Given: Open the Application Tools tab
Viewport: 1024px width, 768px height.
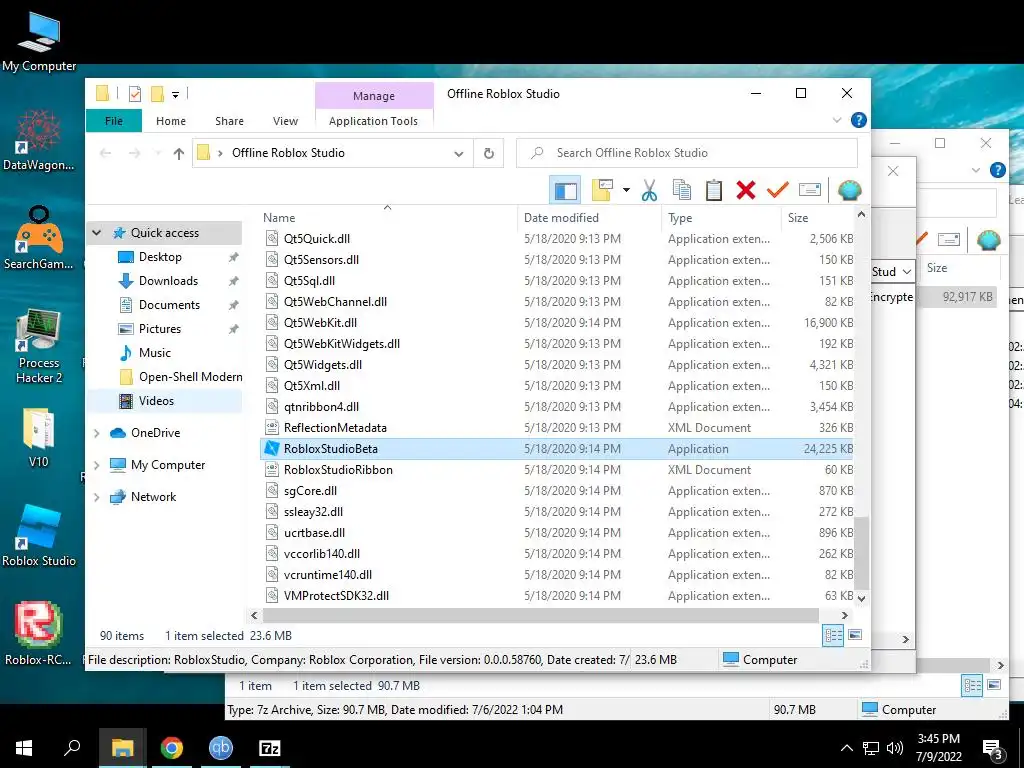Looking at the screenshot, I should [374, 121].
